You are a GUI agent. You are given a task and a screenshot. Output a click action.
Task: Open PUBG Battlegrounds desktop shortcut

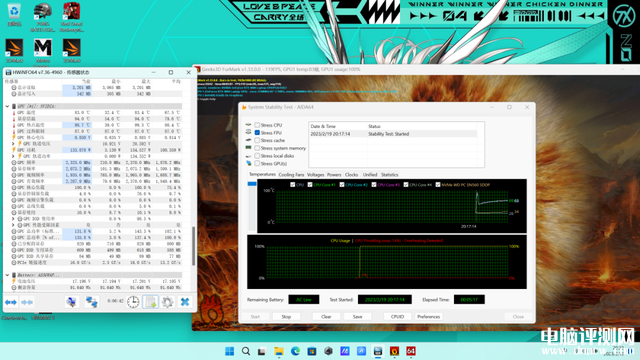[43, 17]
